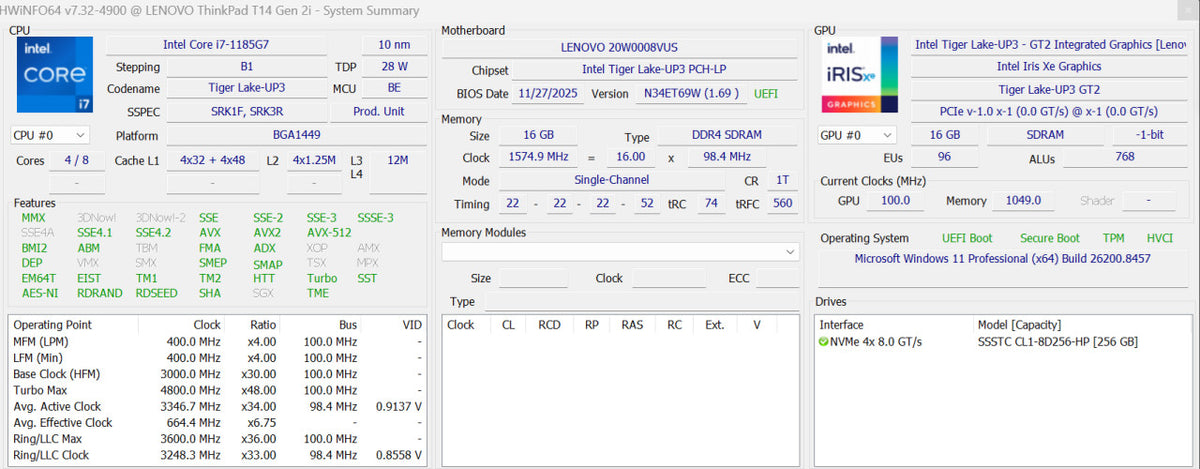Click the Prod. Unit field
1200x469 pixels.
pos(380,111)
